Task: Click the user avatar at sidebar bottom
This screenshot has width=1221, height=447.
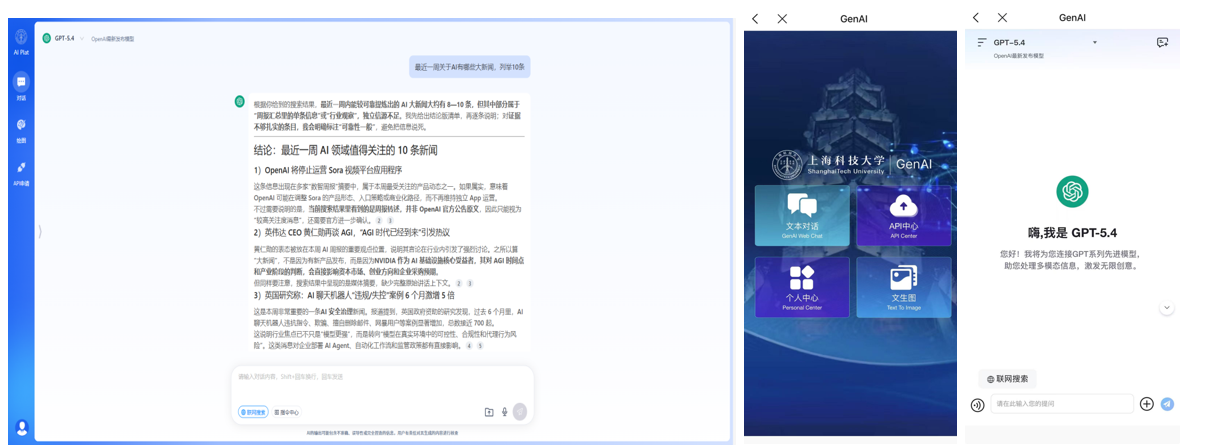Action: pyautogui.click(x=21, y=427)
